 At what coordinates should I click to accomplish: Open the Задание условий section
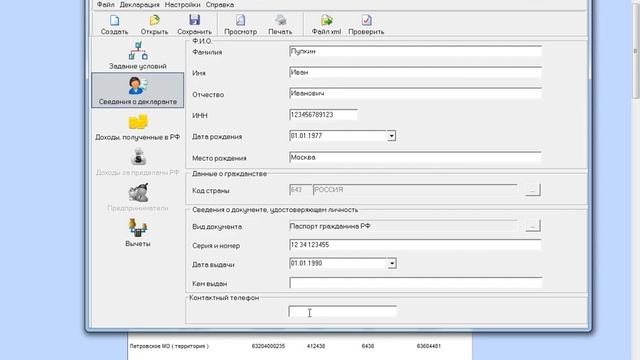click(x=138, y=55)
